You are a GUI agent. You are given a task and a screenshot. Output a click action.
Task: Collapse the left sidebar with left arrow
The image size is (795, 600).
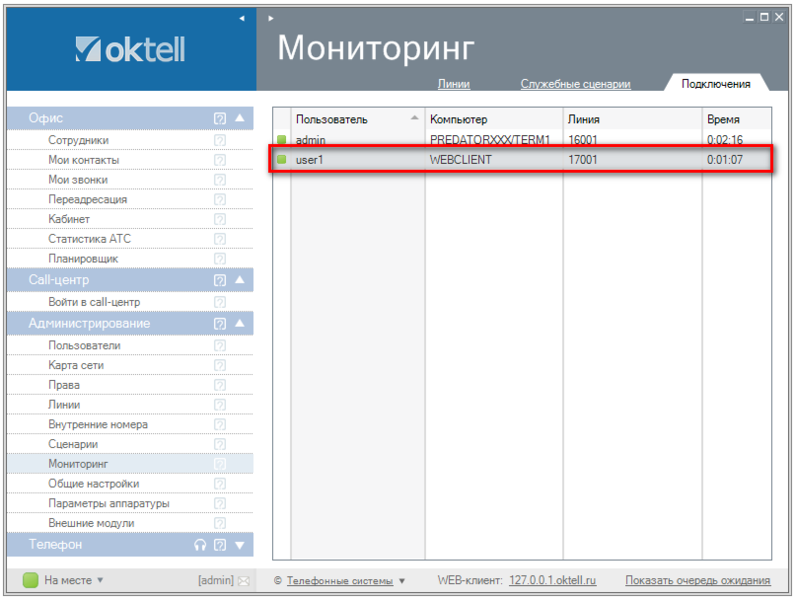tap(242, 18)
